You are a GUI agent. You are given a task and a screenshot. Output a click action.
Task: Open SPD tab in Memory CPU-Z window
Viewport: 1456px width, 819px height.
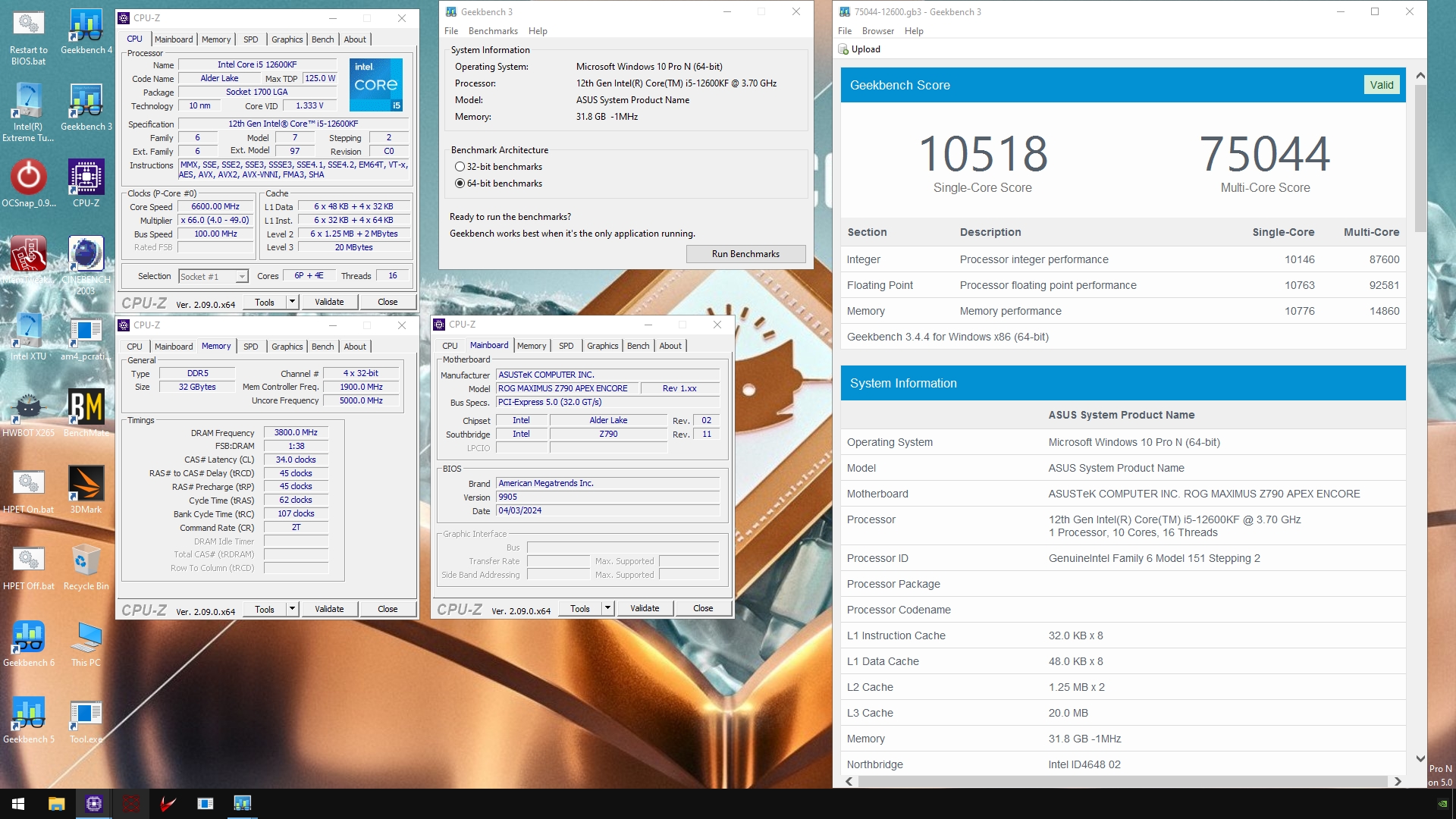251,347
